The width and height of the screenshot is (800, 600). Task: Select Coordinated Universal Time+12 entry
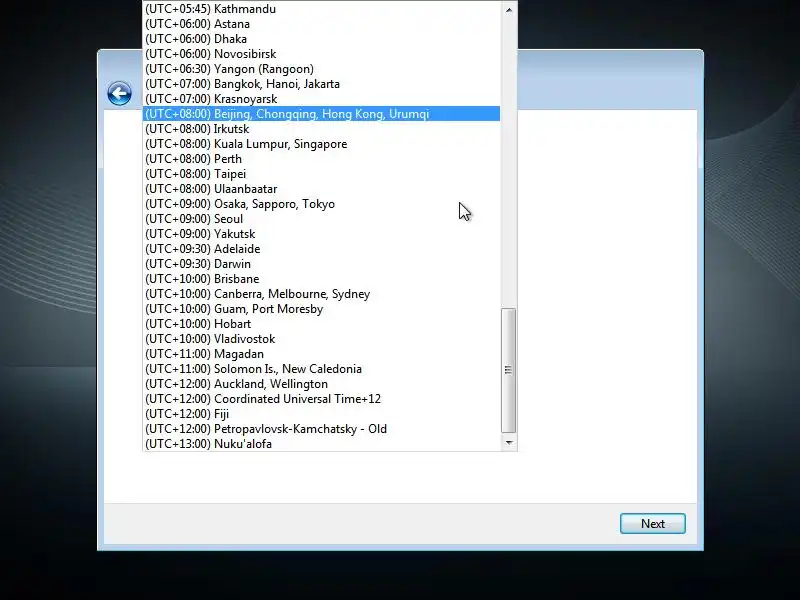pos(321,399)
